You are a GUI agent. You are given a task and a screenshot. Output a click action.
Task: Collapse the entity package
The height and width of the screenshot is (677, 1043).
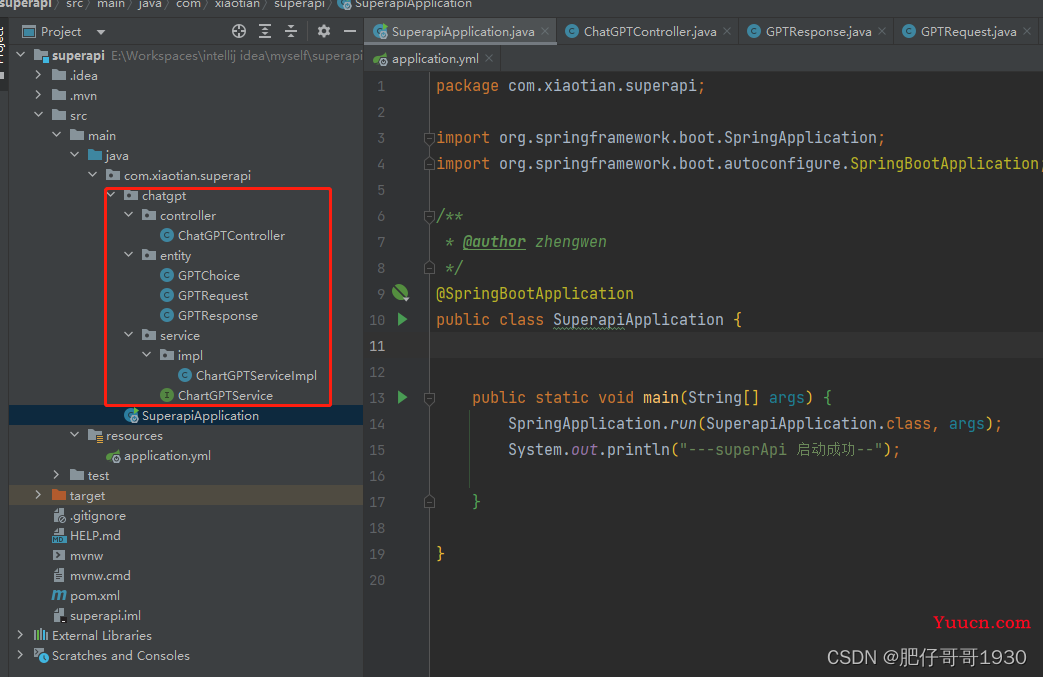click(129, 255)
